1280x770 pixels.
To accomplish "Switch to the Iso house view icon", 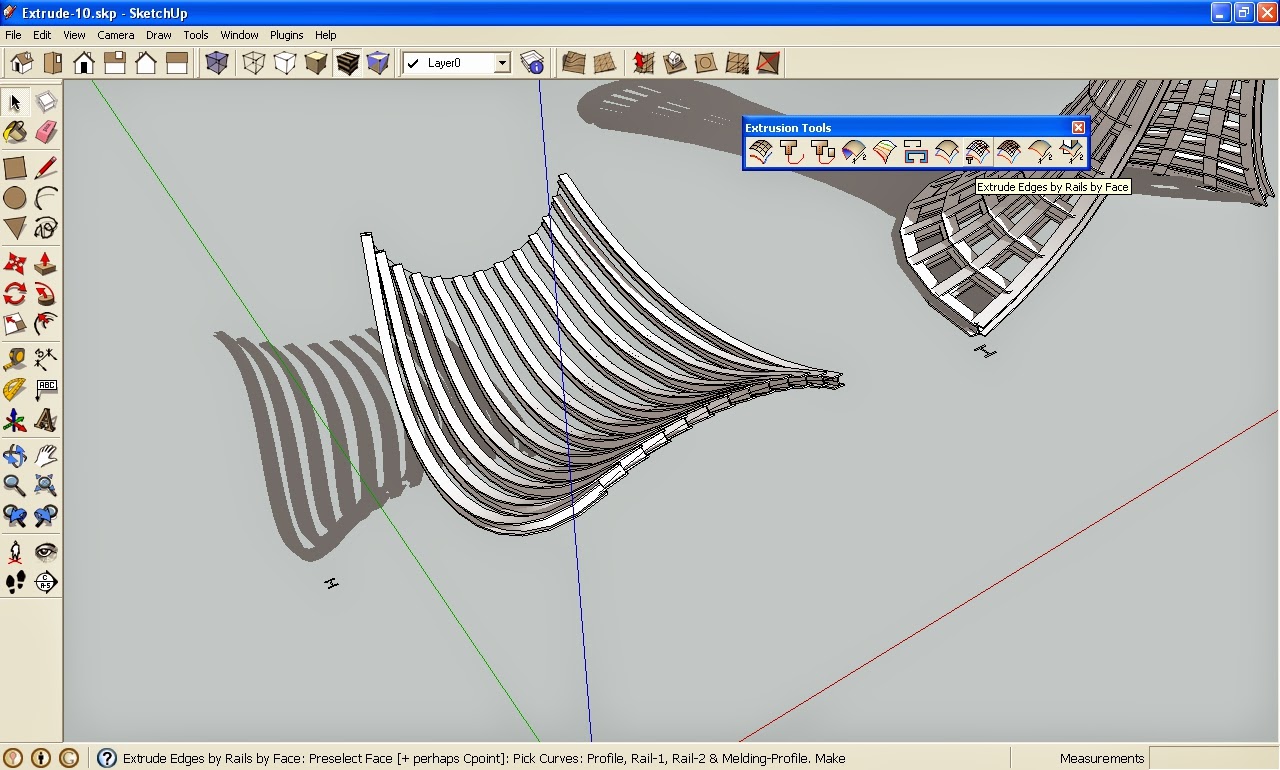I will point(22,64).
